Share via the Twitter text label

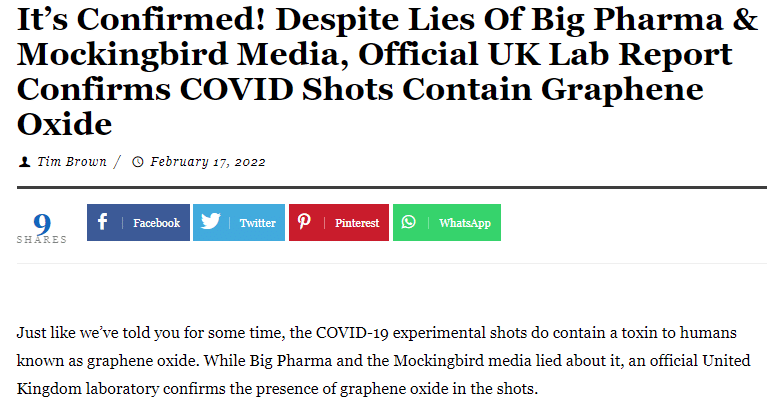(x=257, y=223)
